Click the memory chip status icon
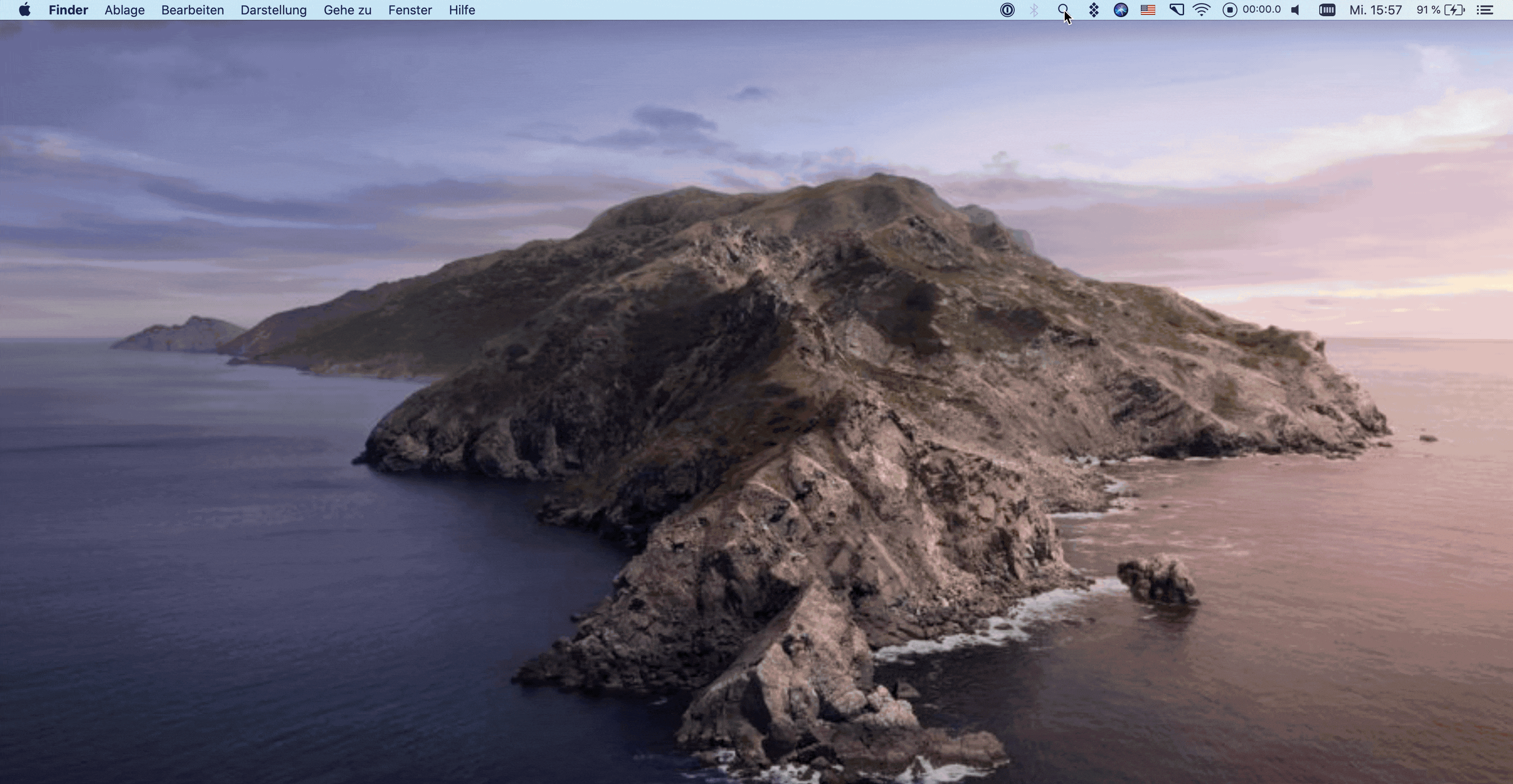1513x784 pixels. point(1327,10)
